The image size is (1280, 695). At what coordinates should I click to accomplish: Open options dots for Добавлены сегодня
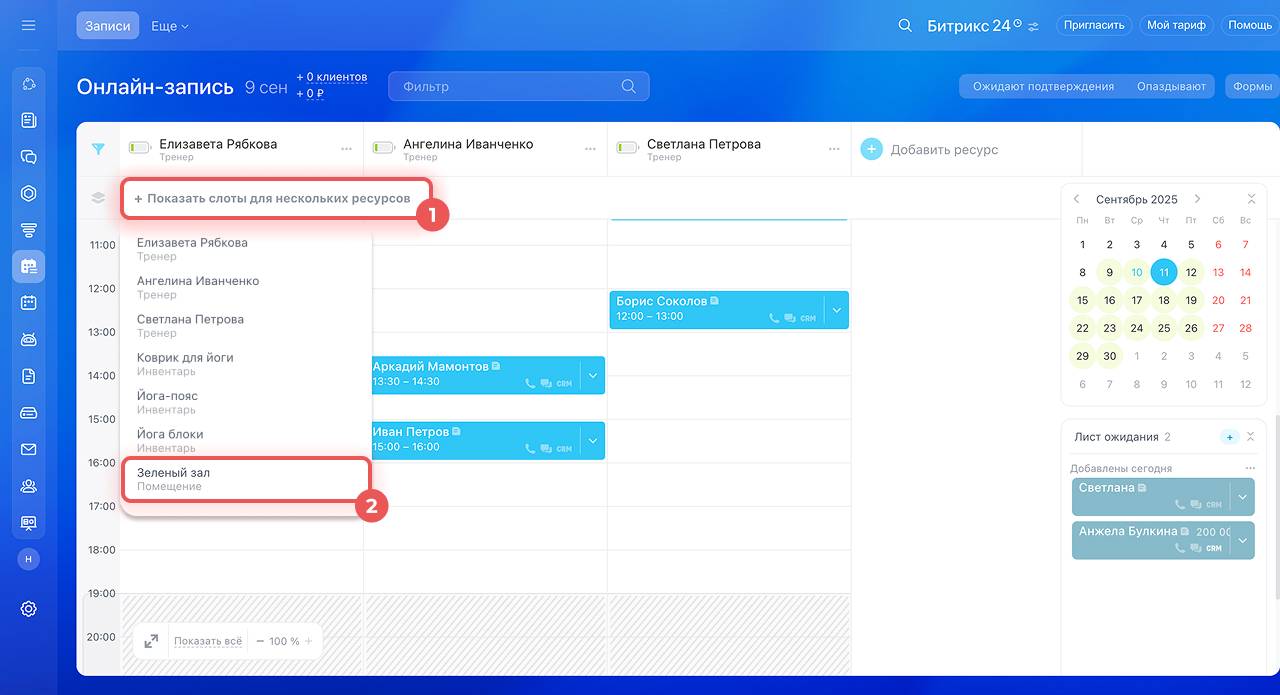point(1250,468)
